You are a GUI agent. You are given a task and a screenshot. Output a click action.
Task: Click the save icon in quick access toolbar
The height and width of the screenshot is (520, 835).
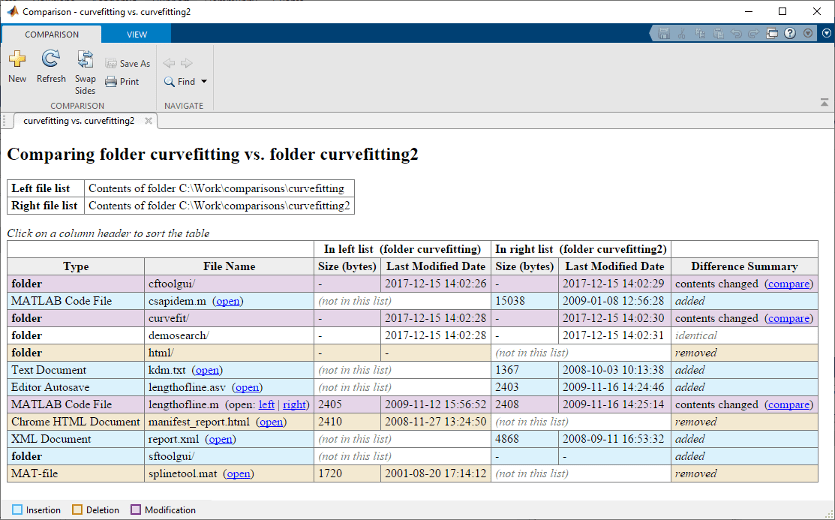coord(664,34)
